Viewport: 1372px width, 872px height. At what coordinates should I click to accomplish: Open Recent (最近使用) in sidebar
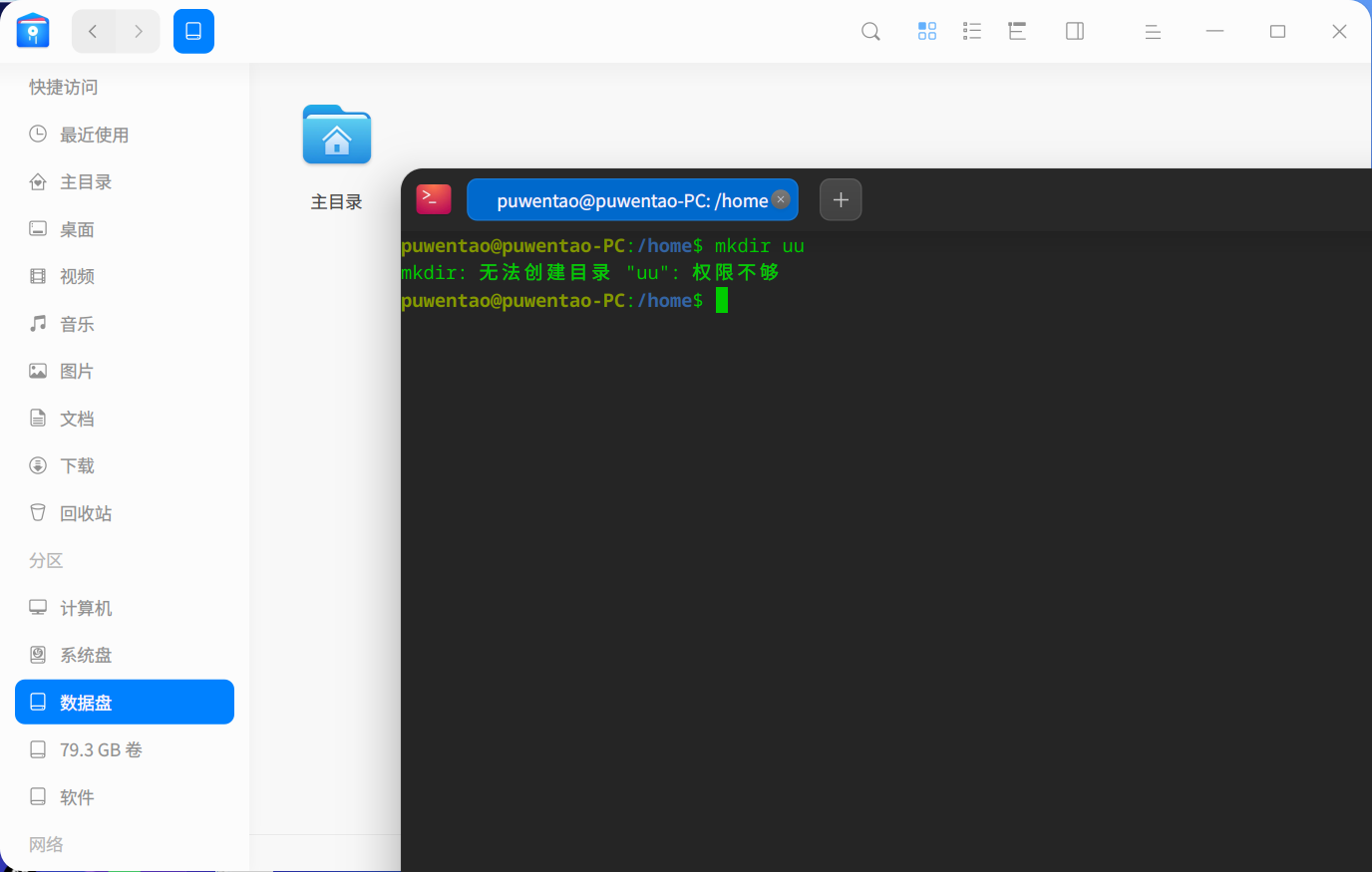[x=125, y=135]
